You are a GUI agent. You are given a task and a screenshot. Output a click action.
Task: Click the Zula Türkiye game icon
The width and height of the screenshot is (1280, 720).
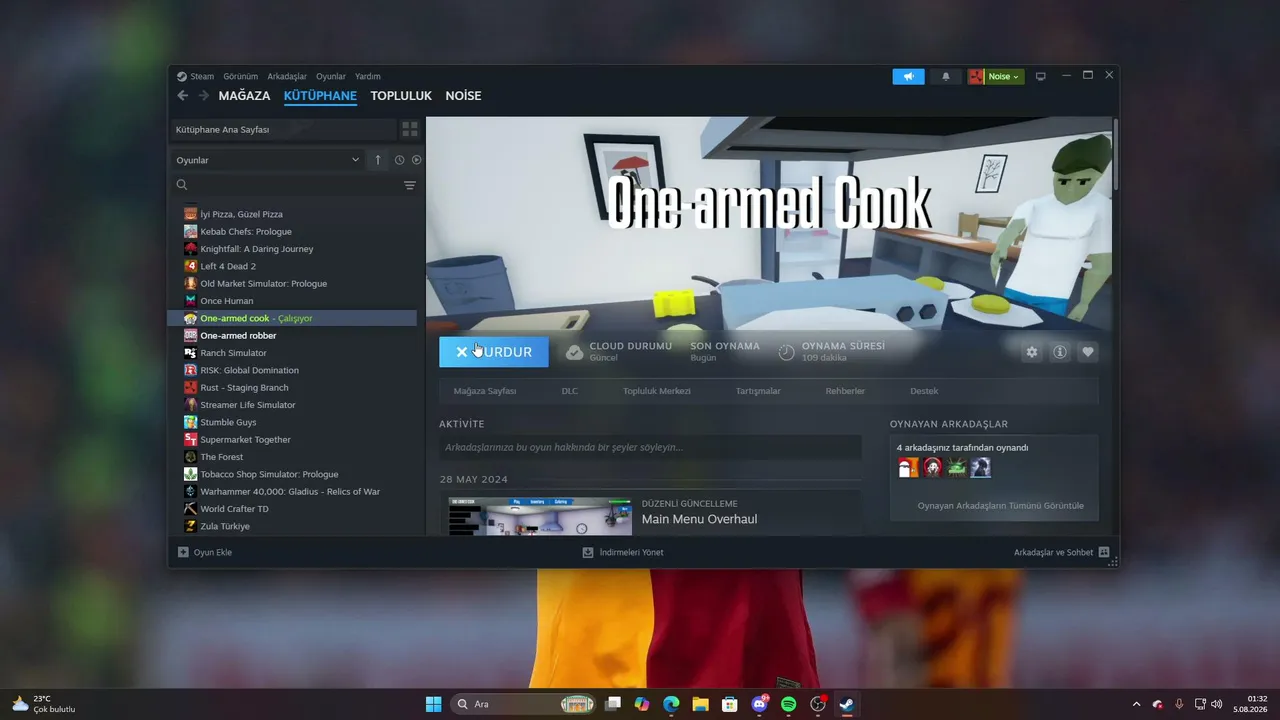pos(191,526)
